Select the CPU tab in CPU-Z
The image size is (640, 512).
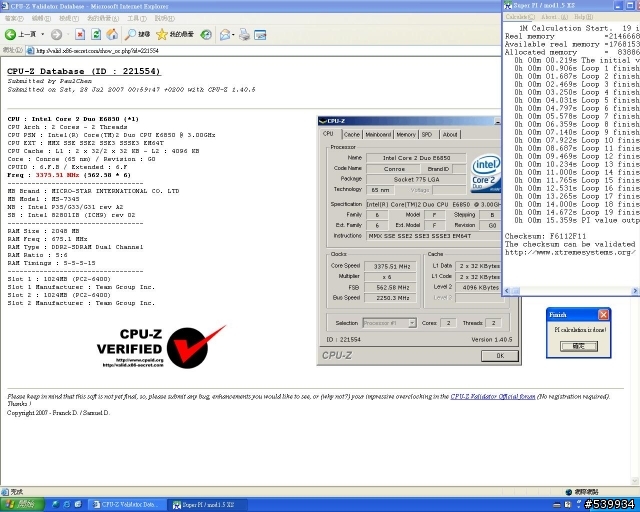pyautogui.click(x=328, y=134)
